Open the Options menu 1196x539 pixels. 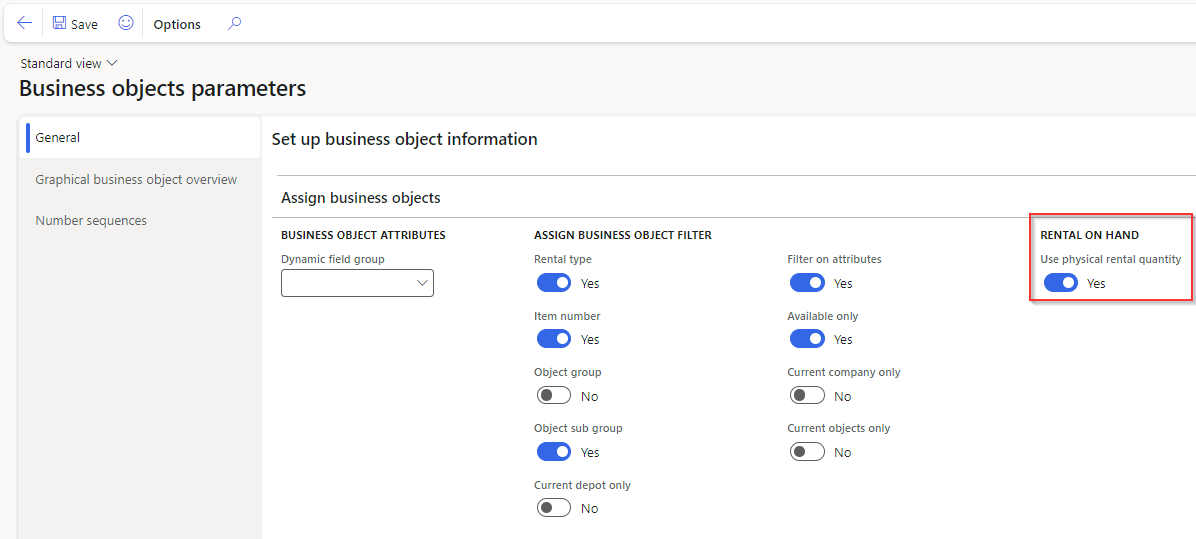(177, 24)
